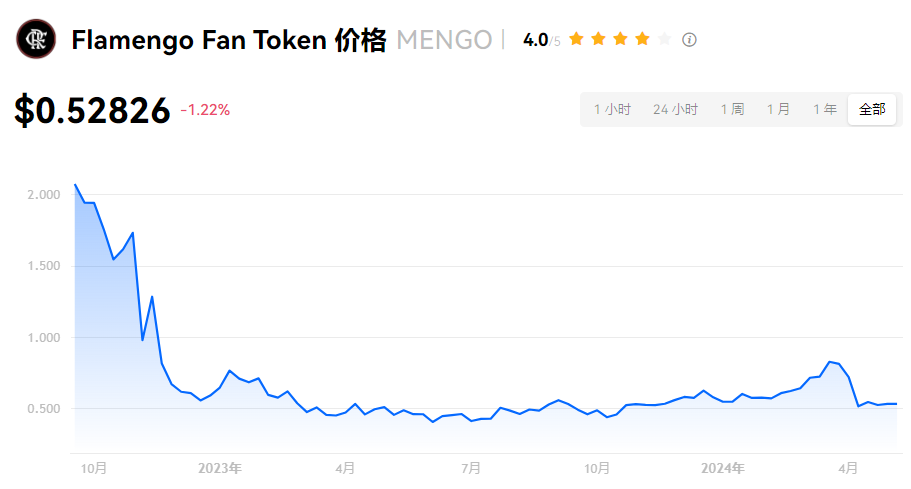911x489 pixels.
Task: Click the 2023年 label on the time axis
Action: pos(220,467)
